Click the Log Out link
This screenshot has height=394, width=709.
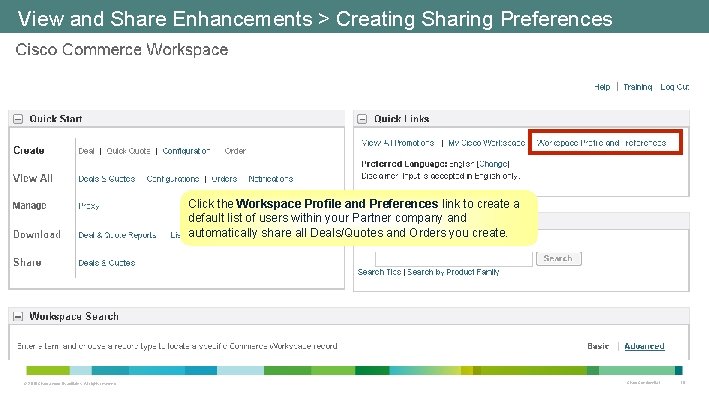click(x=675, y=87)
